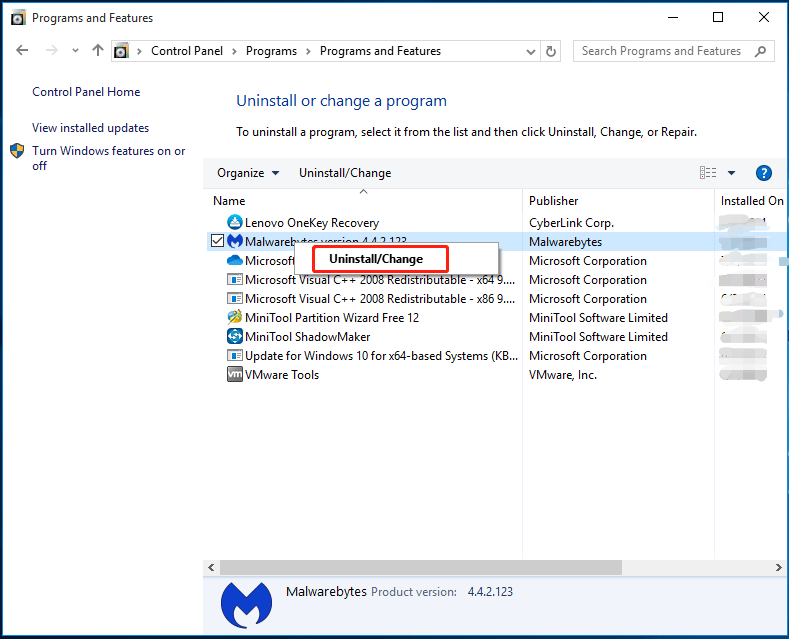
Task: Click the horizontal scrollbar thumb
Action: [421, 568]
